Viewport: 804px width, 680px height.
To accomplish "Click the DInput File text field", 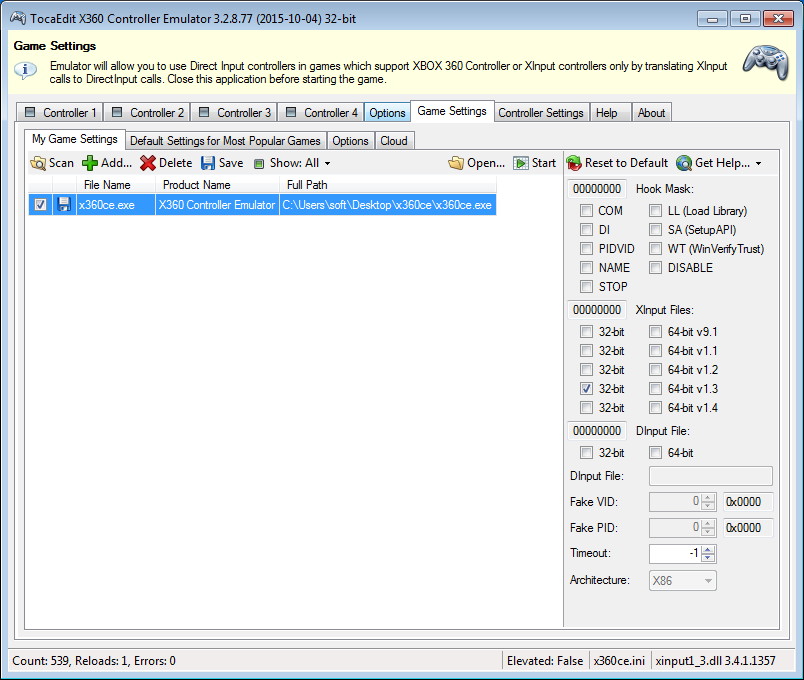I will [x=711, y=476].
